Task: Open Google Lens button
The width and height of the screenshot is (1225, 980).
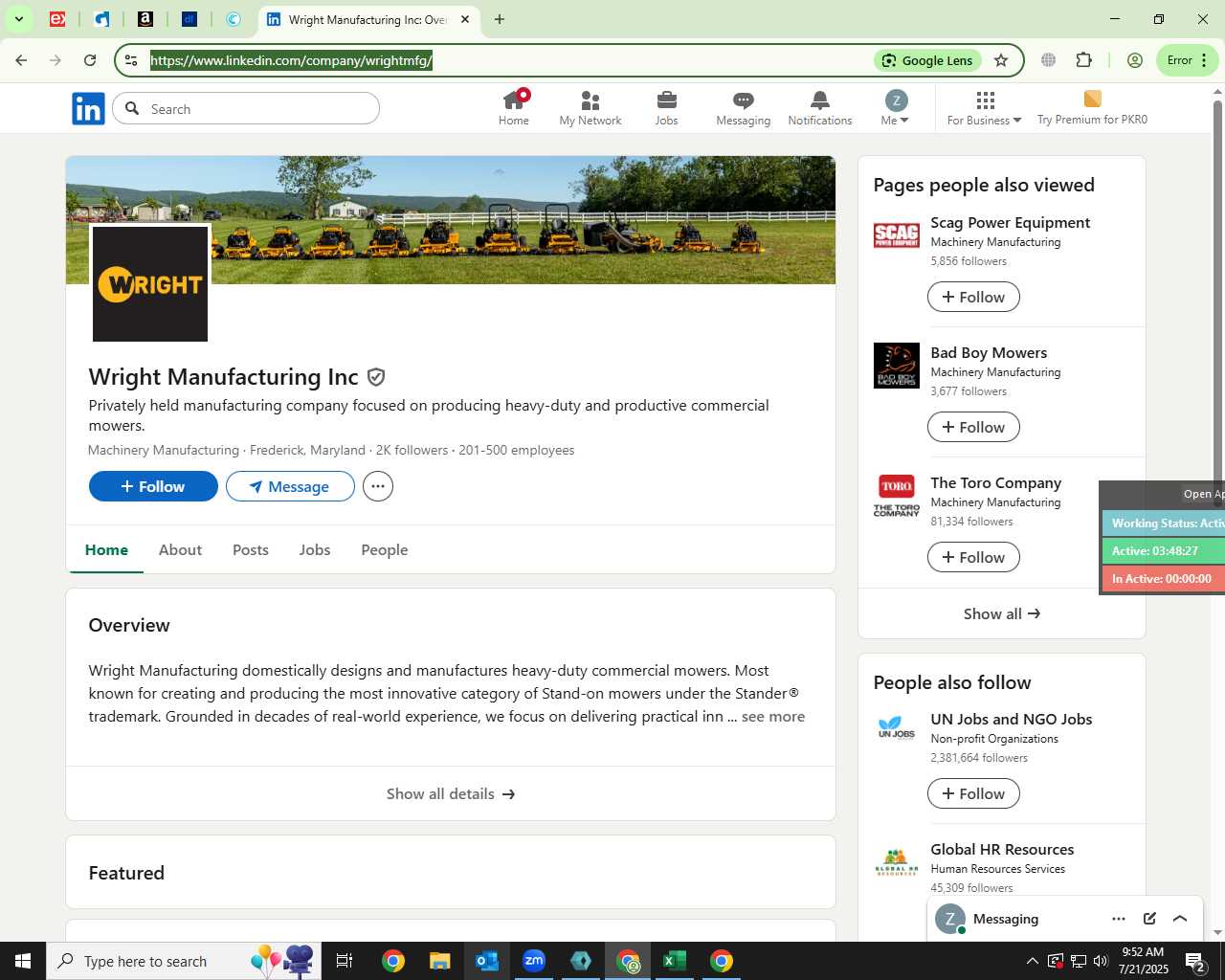Action: point(928,60)
